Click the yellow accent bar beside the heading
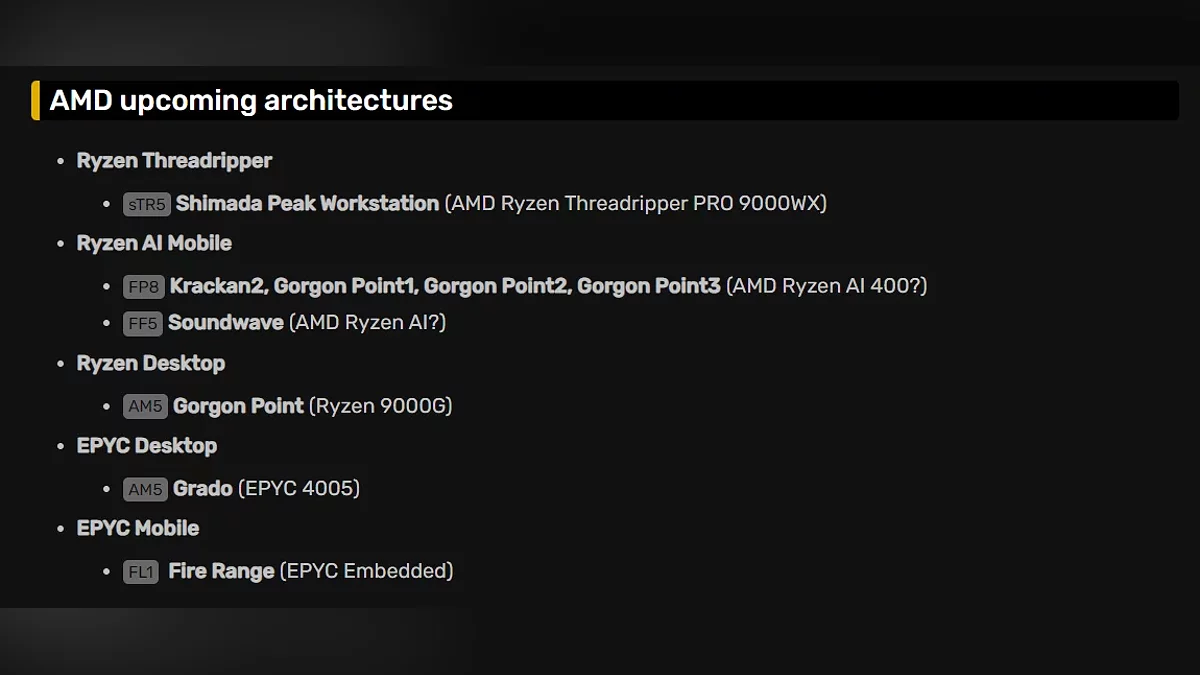Viewport: 1200px width, 675px height. coord(36,101)
